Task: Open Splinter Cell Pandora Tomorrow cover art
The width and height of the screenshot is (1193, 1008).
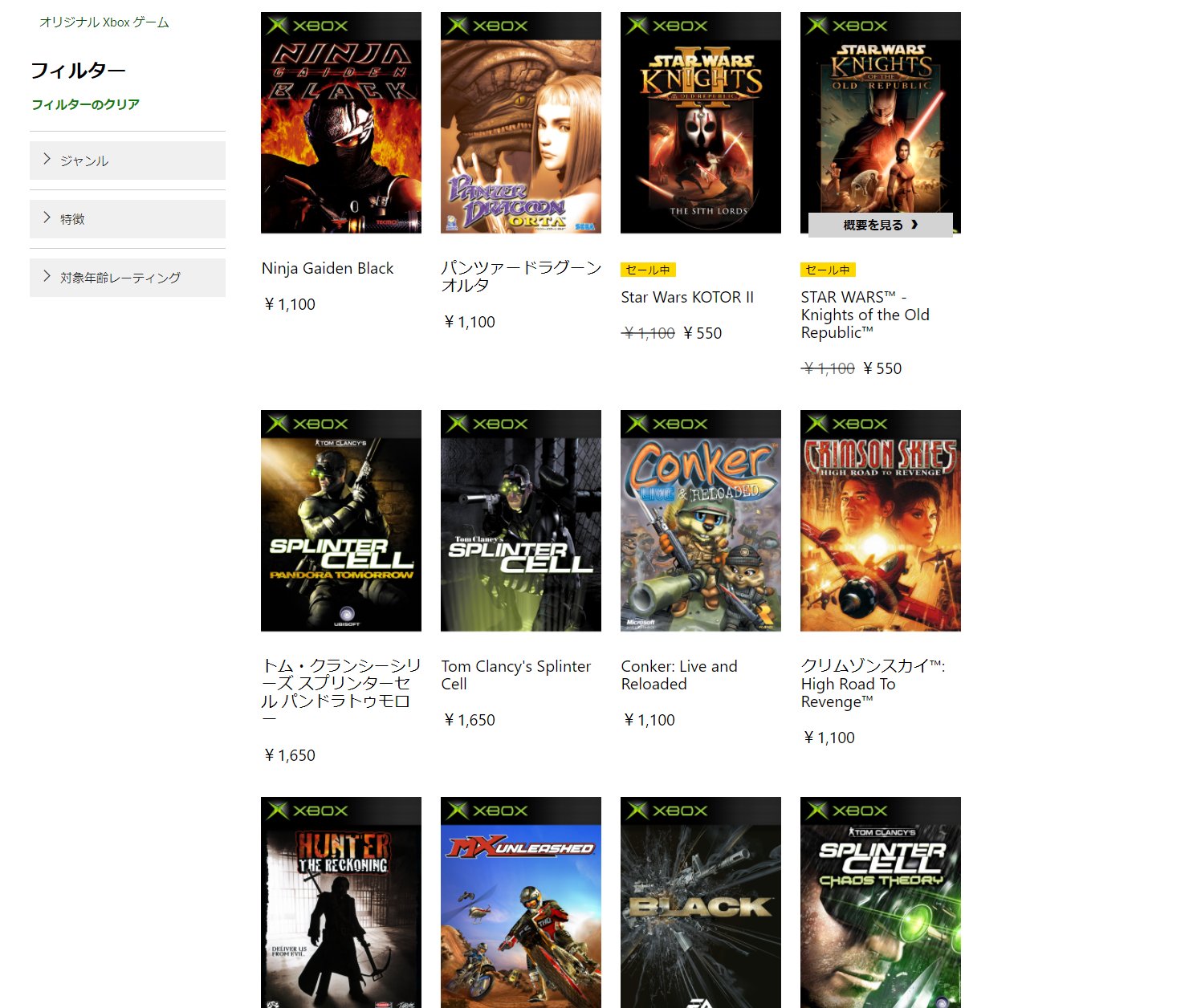Action: click(x=341, y=521)
